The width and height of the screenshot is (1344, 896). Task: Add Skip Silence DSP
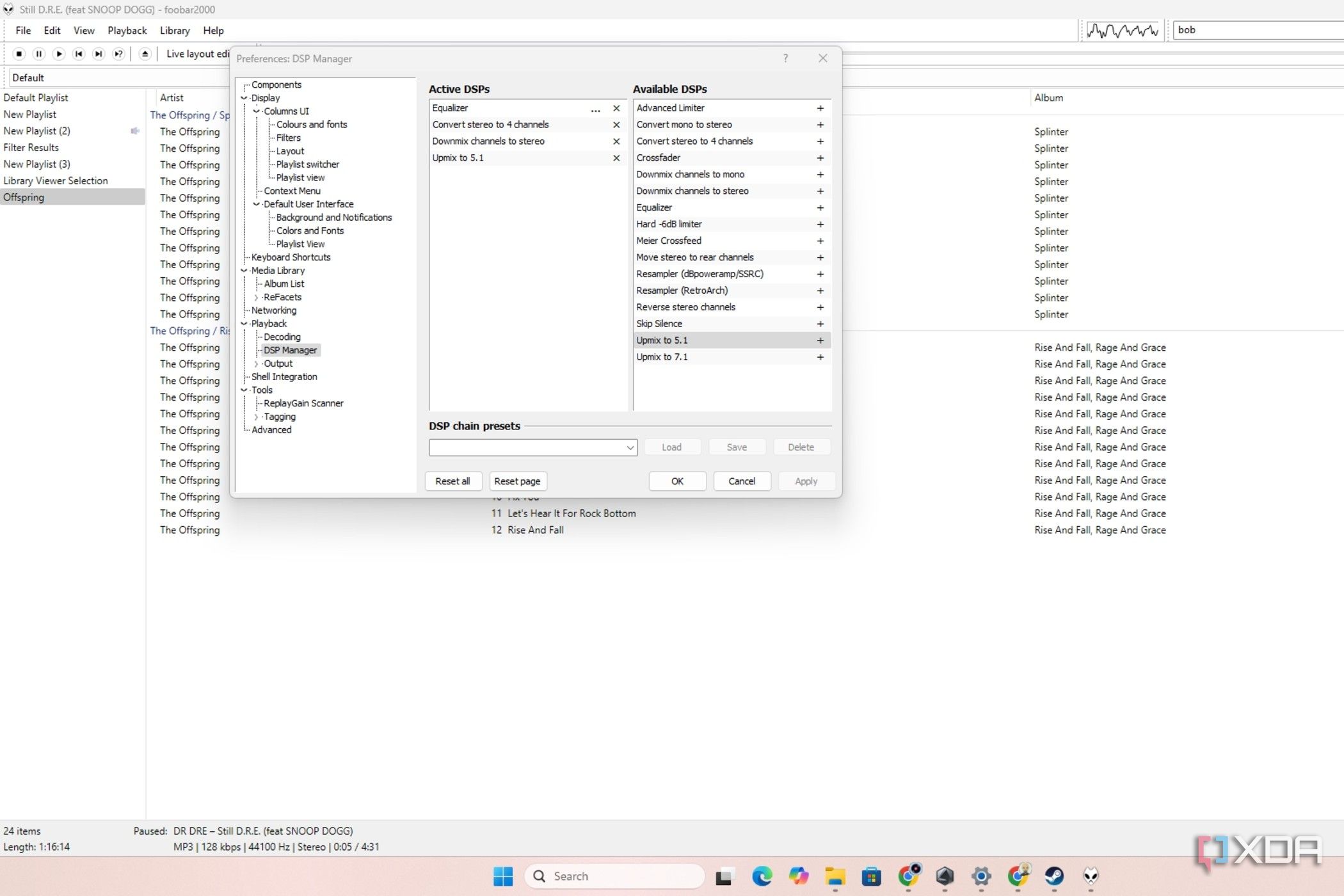pos(820,324)
